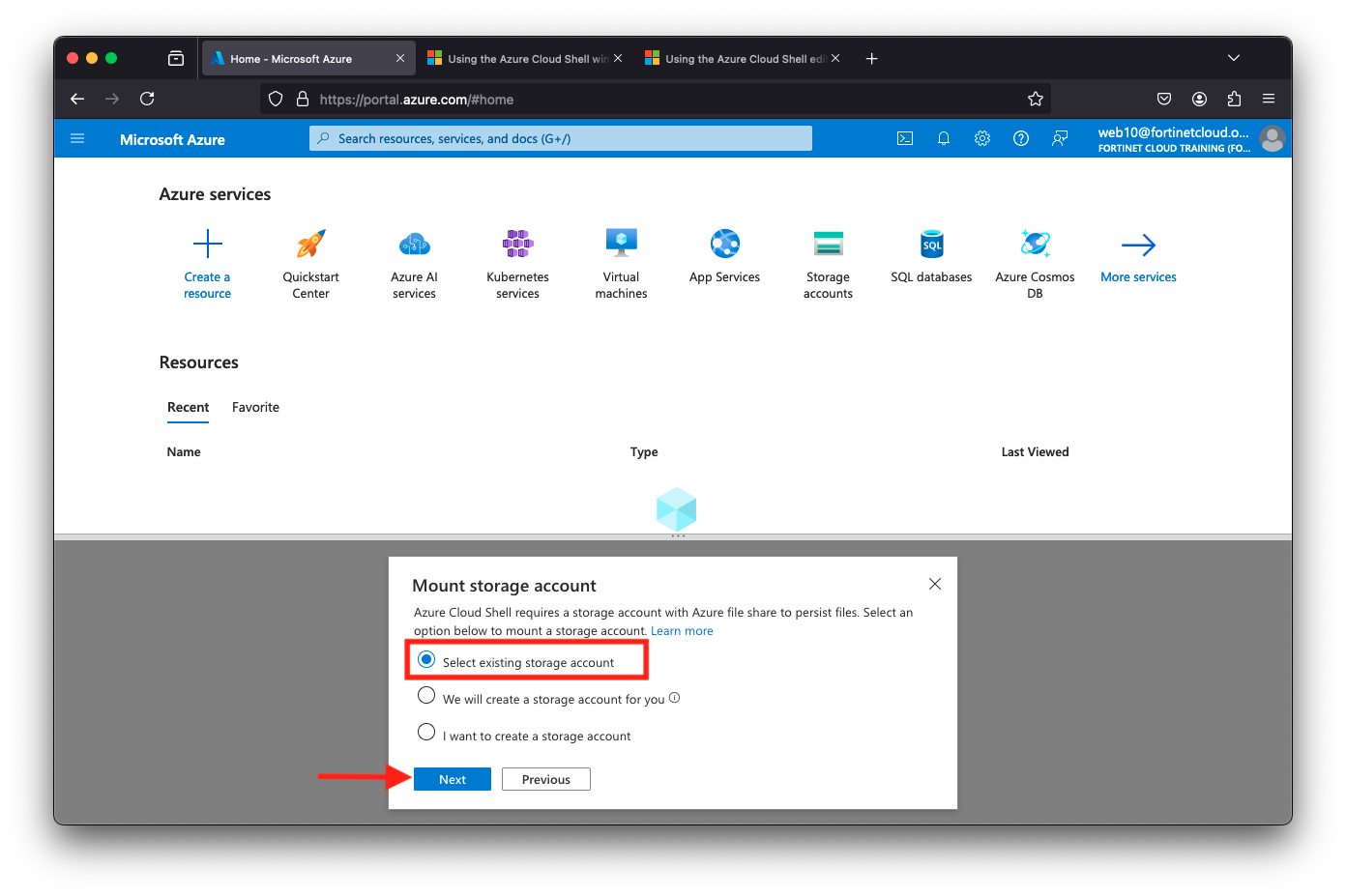Sort by Name column header
The image size is (1346, 896).
184,452
